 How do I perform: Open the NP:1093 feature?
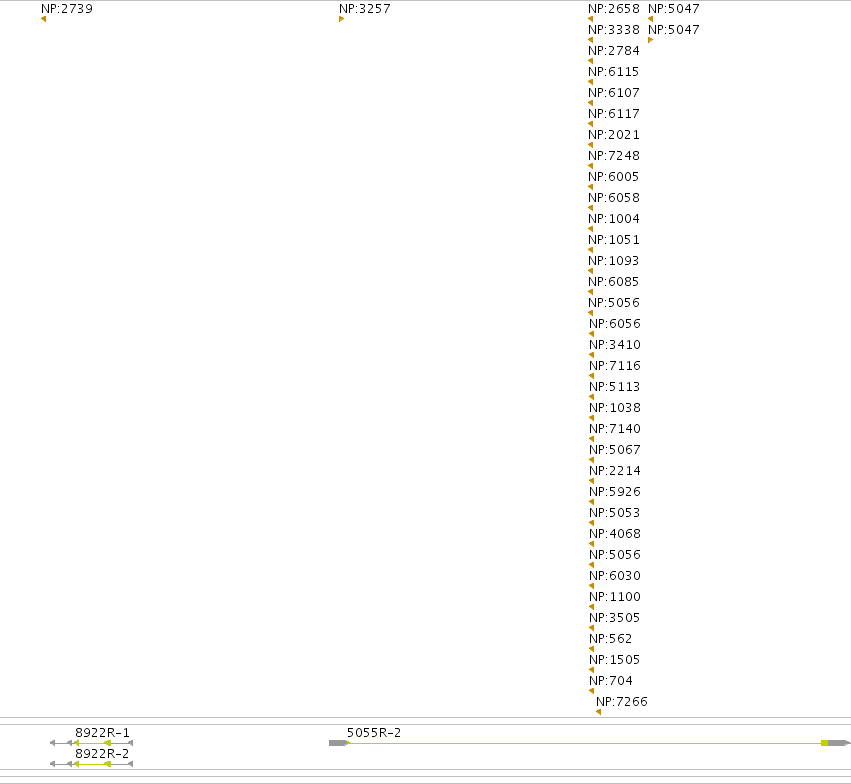tap(614, 261)
